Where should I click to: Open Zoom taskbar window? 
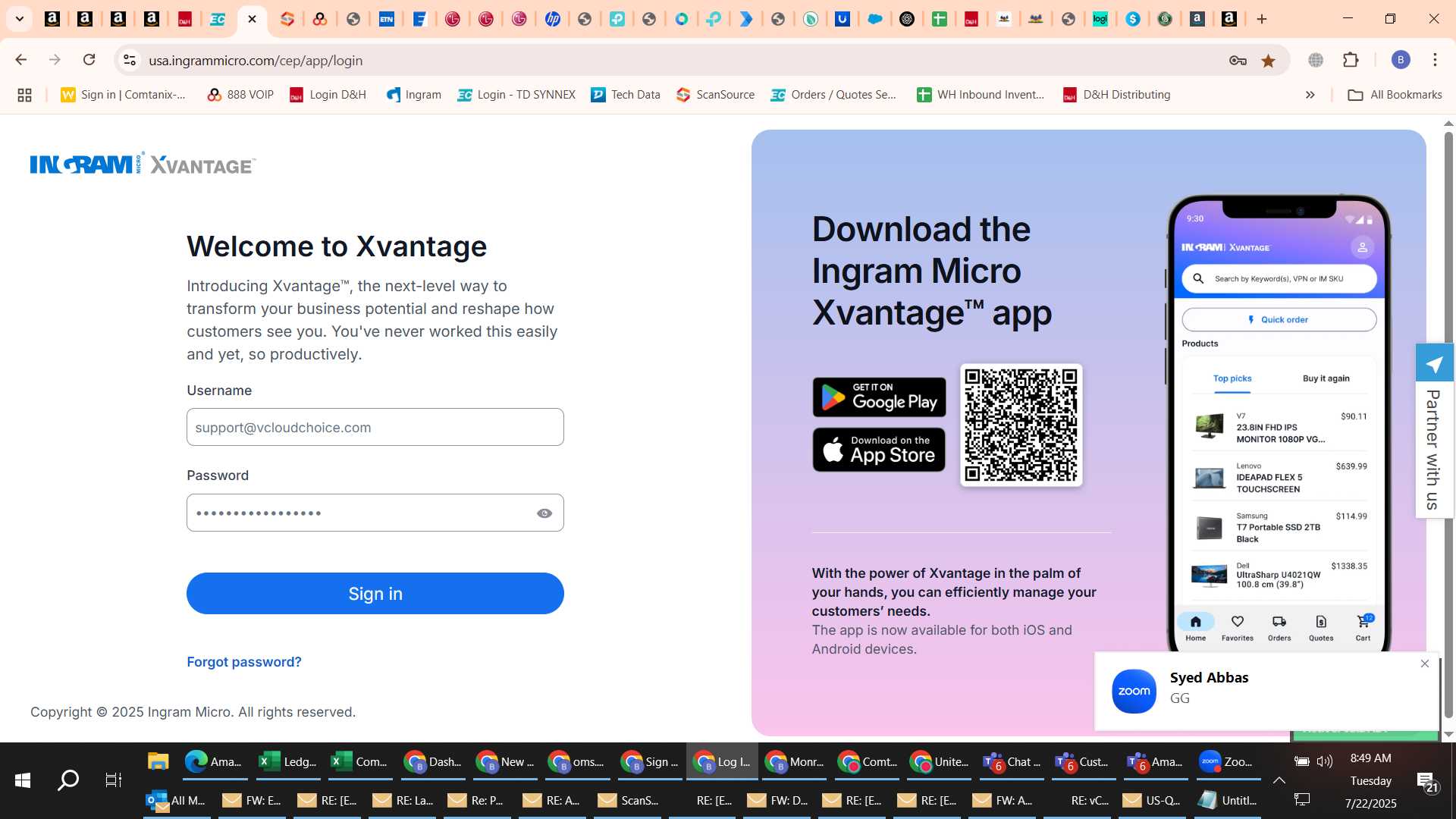(x=1228, y=762)
